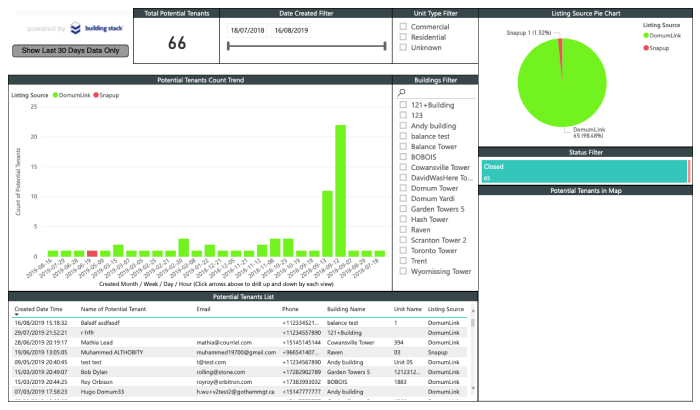Check Domum Tower building
Image resolution: width=700 pixels, height=410 pixels.
tap(403, 188)
